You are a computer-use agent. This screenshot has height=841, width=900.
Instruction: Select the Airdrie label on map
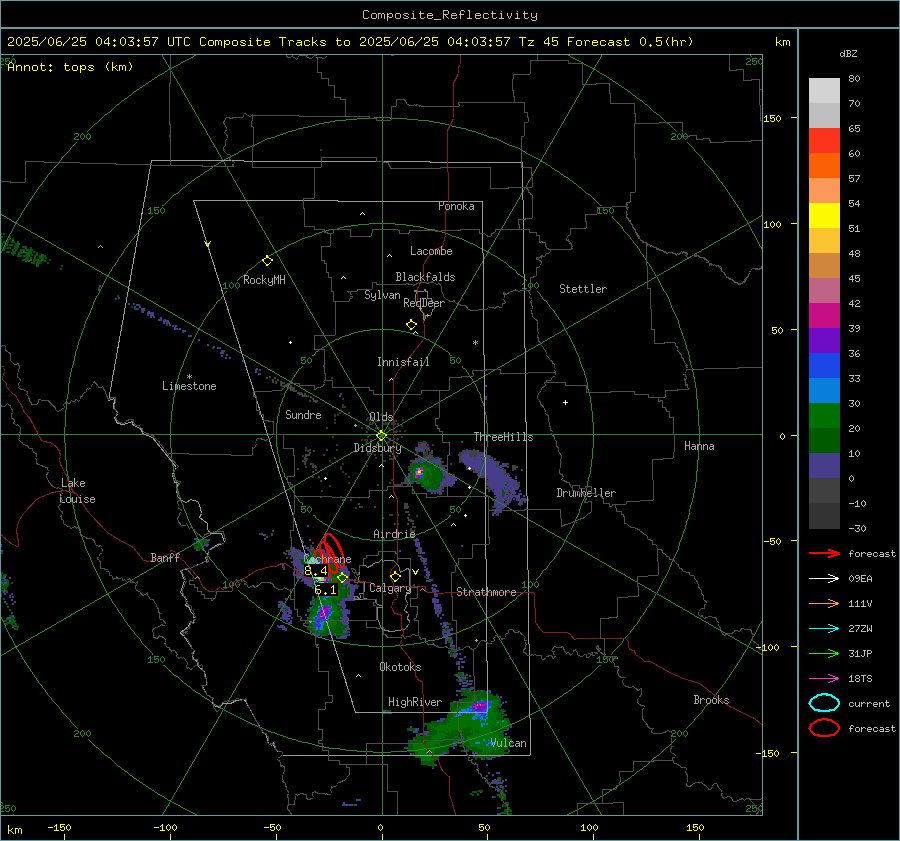pos(394,534)
